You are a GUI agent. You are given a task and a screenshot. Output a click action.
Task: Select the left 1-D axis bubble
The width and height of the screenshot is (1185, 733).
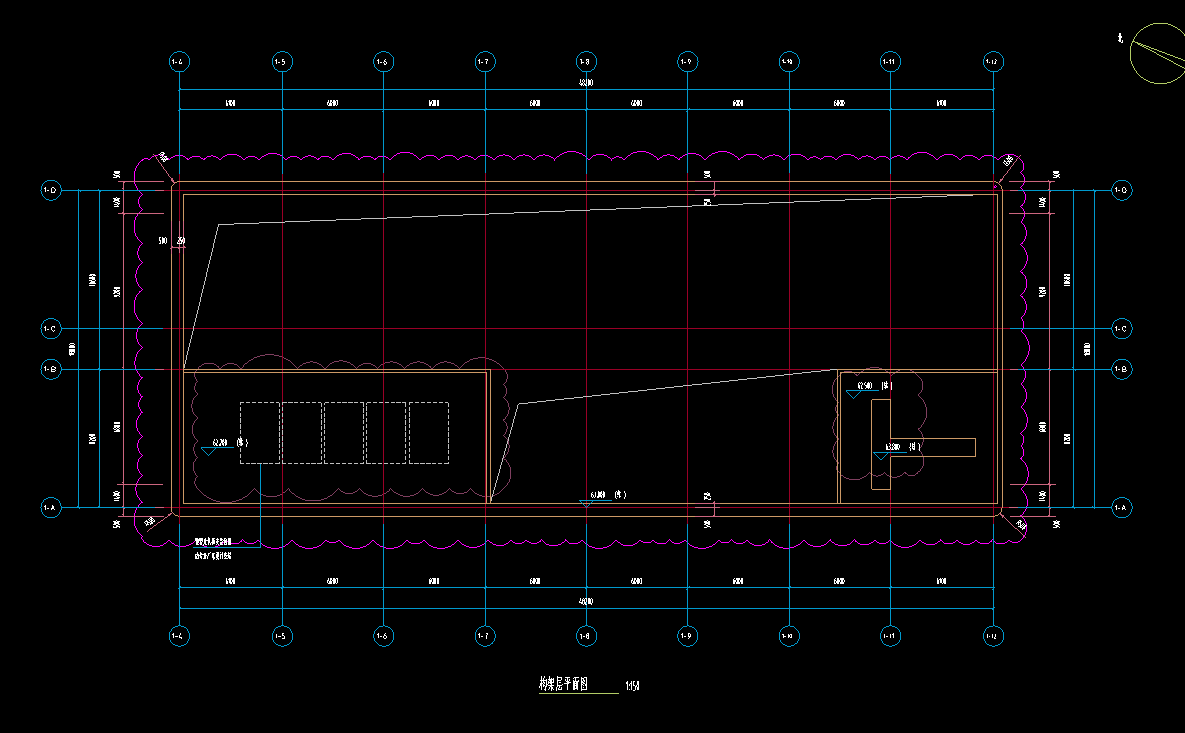pyautogui.click(x=49, y=189)
